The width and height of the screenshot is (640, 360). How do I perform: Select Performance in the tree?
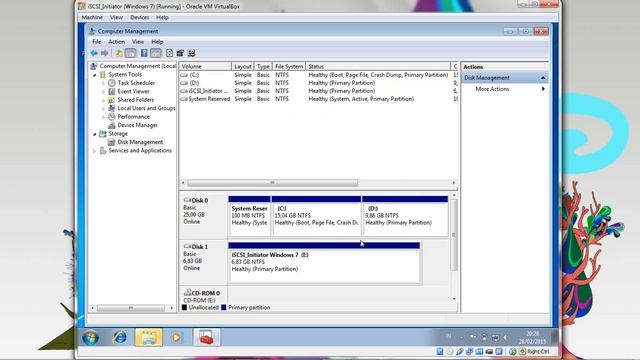pyautogui.click(x=133, y=117)
